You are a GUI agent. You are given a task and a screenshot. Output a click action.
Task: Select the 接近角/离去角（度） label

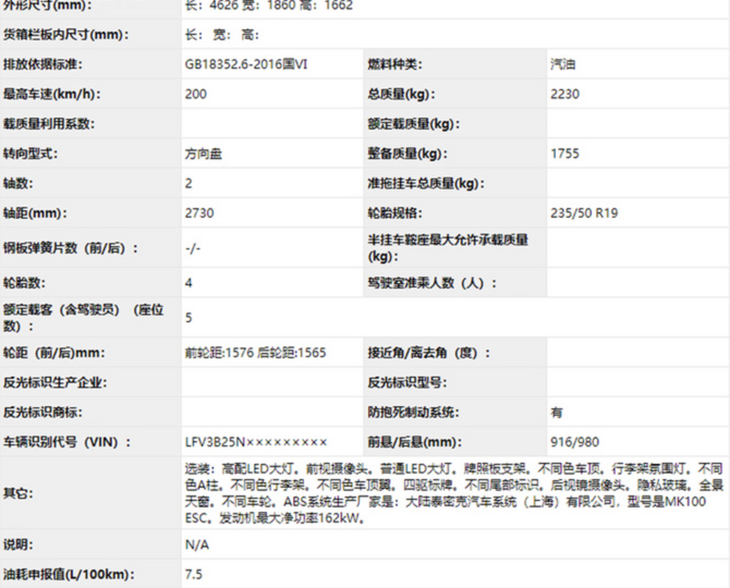(429, 353)
